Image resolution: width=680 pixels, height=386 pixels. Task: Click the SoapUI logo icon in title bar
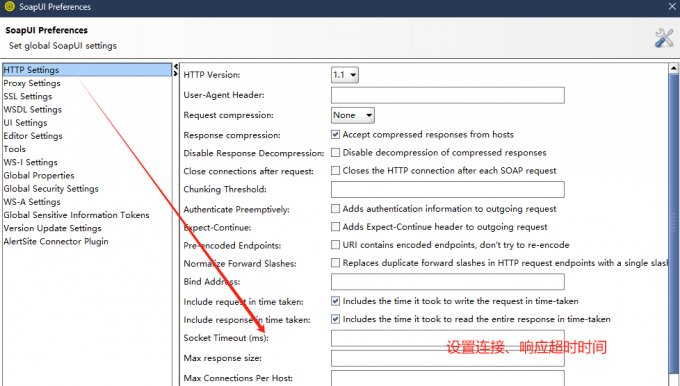click(x=9, y=7)
